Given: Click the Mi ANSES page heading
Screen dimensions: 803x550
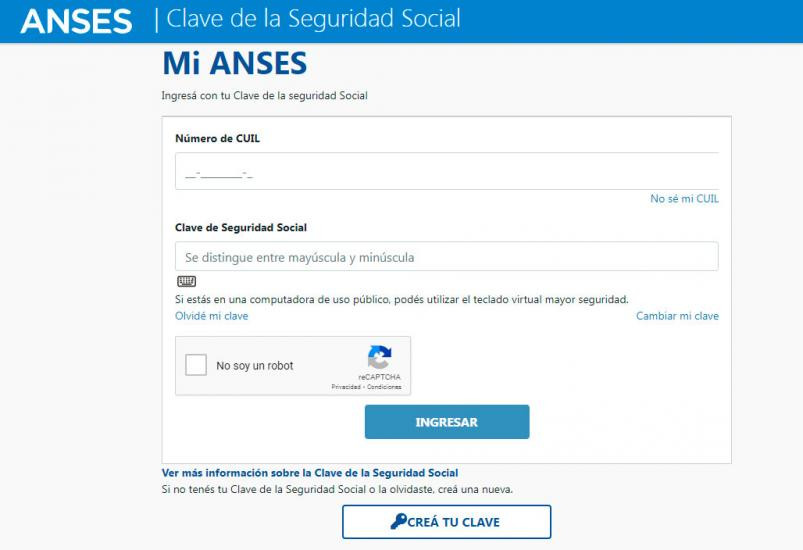Looking at the screenshot, I should coord(235,64).
